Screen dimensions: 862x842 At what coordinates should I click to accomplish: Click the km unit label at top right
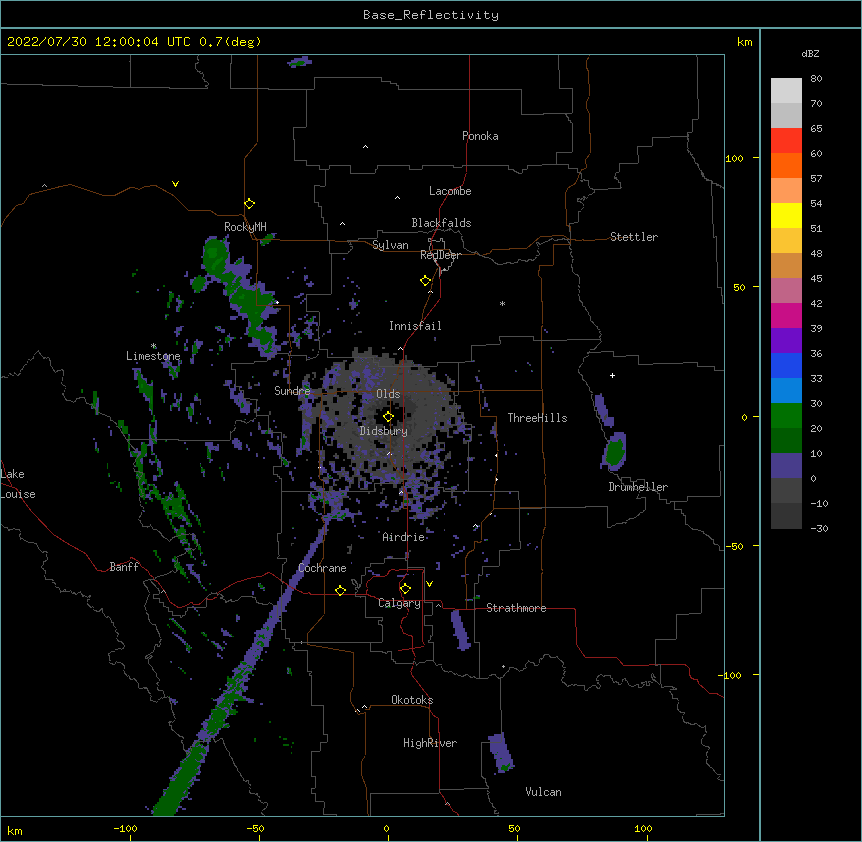point(745,42)
